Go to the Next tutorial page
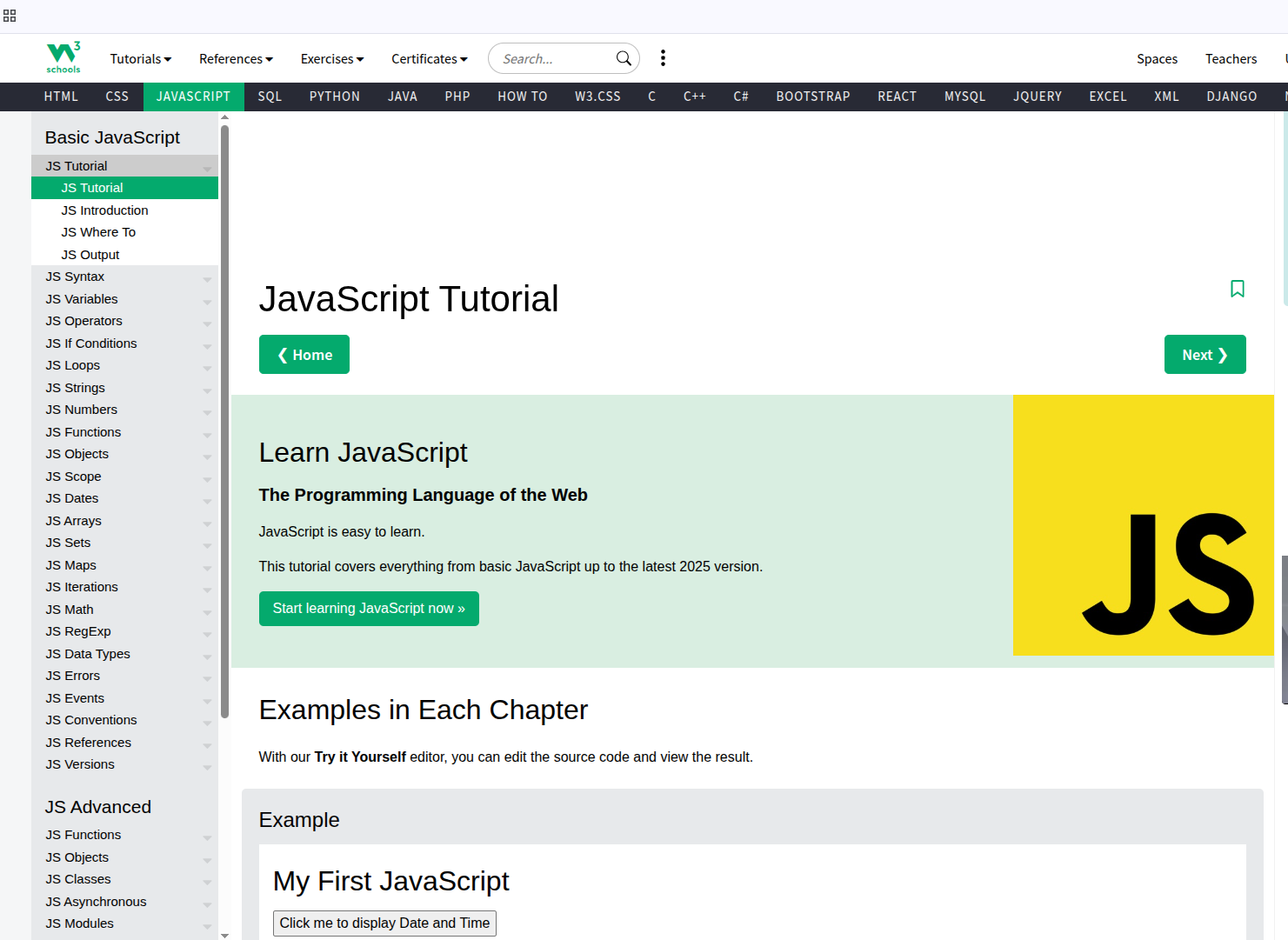The height and width of the screenshot is (940, 1288). [x=1205, y=355]
